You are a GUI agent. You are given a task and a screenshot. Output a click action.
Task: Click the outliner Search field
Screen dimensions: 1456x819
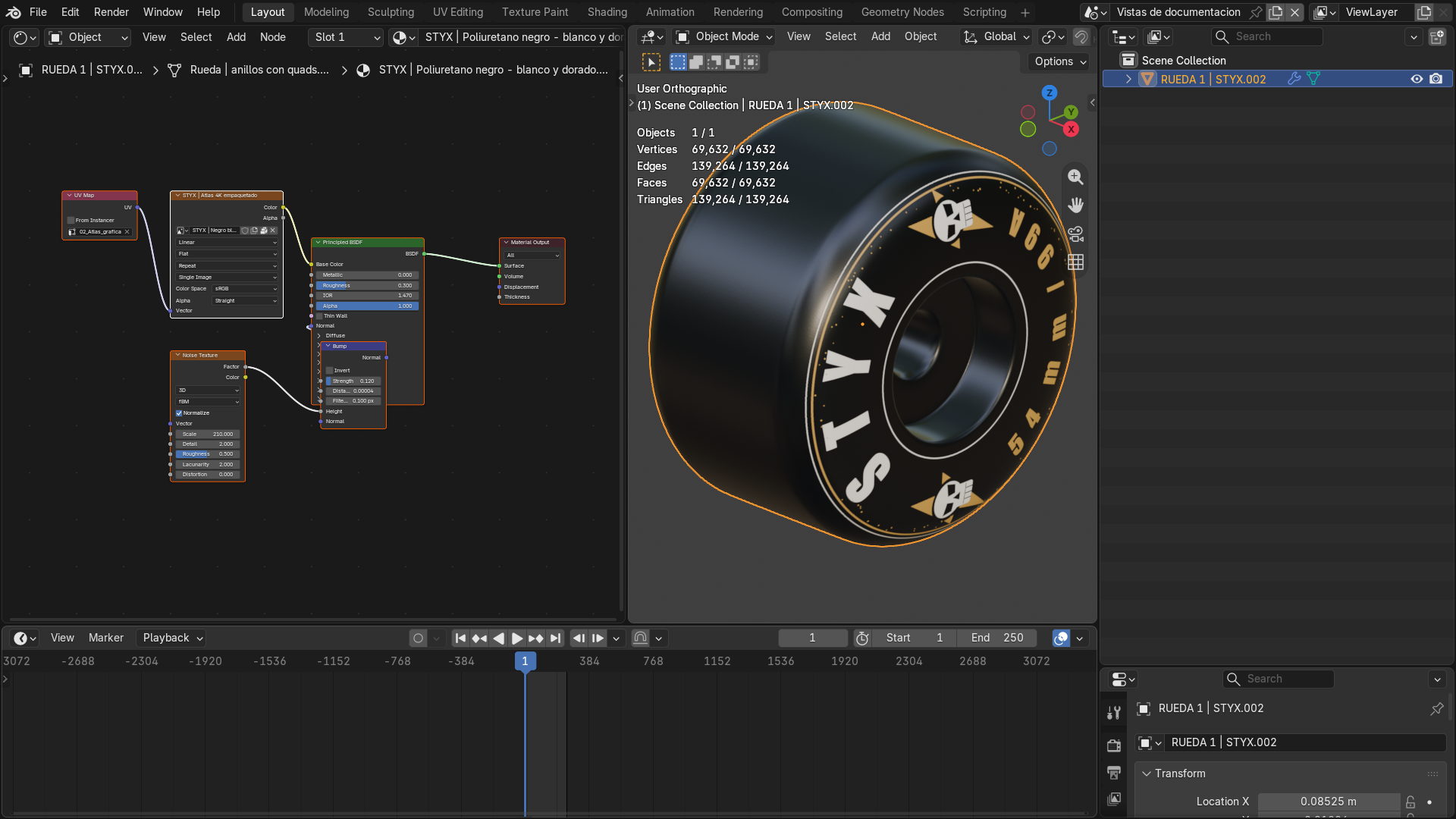pyautogui.click(x=1266, y=36)
